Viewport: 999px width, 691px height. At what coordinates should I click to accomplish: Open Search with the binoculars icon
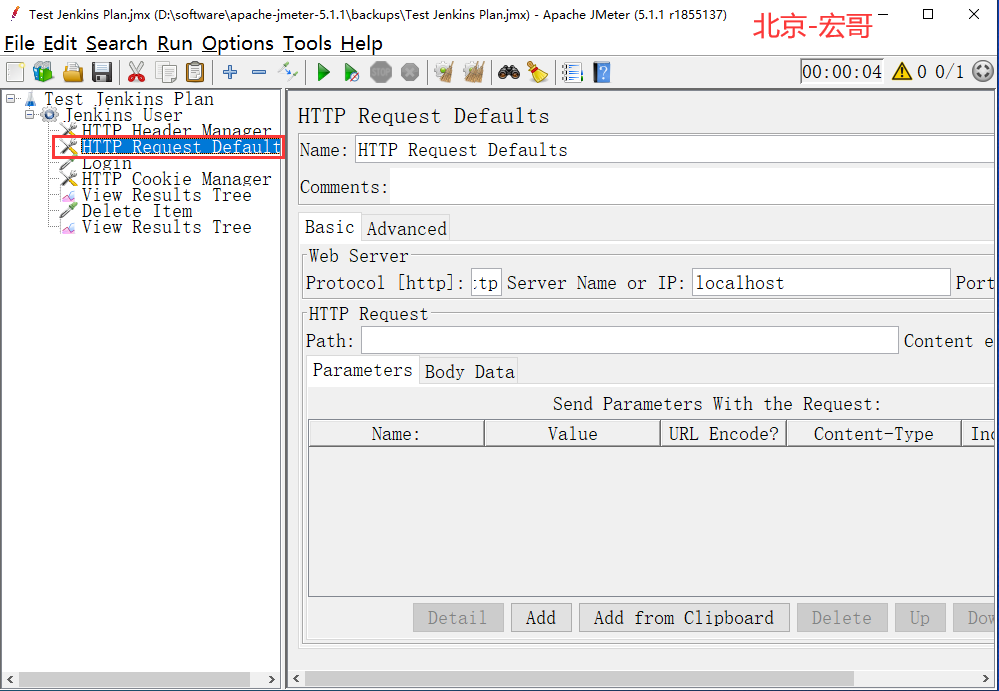pos(508,72)
